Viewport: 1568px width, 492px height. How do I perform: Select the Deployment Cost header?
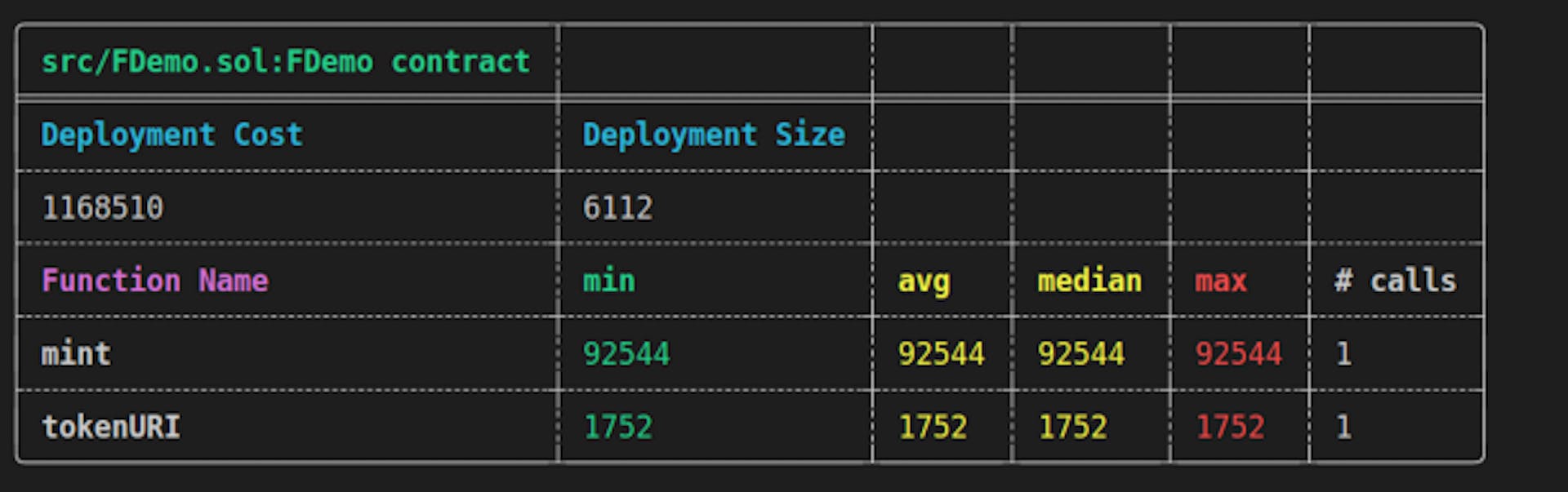[171, 135]
